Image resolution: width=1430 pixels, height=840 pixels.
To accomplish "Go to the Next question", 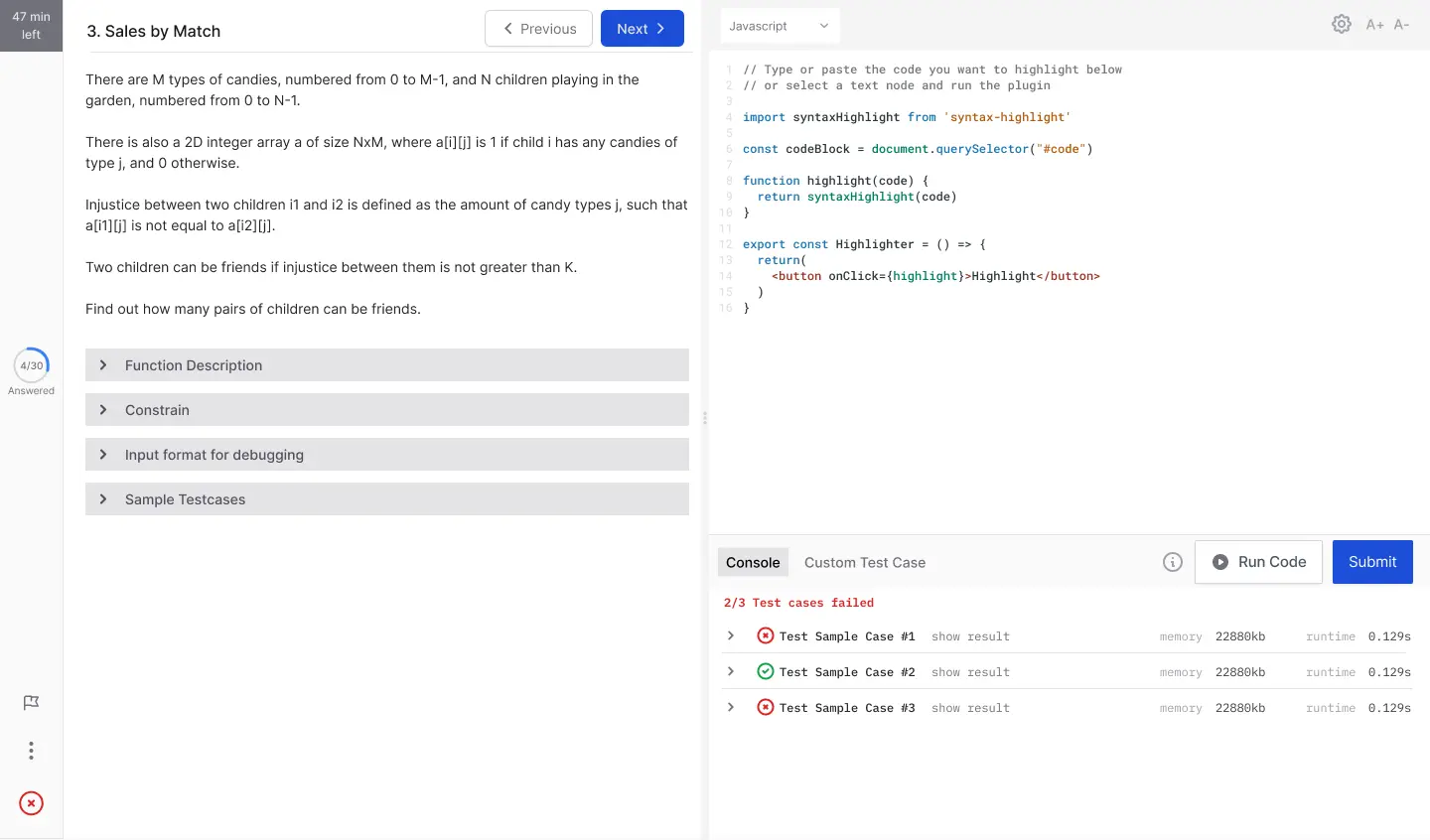I will [642, 29].
